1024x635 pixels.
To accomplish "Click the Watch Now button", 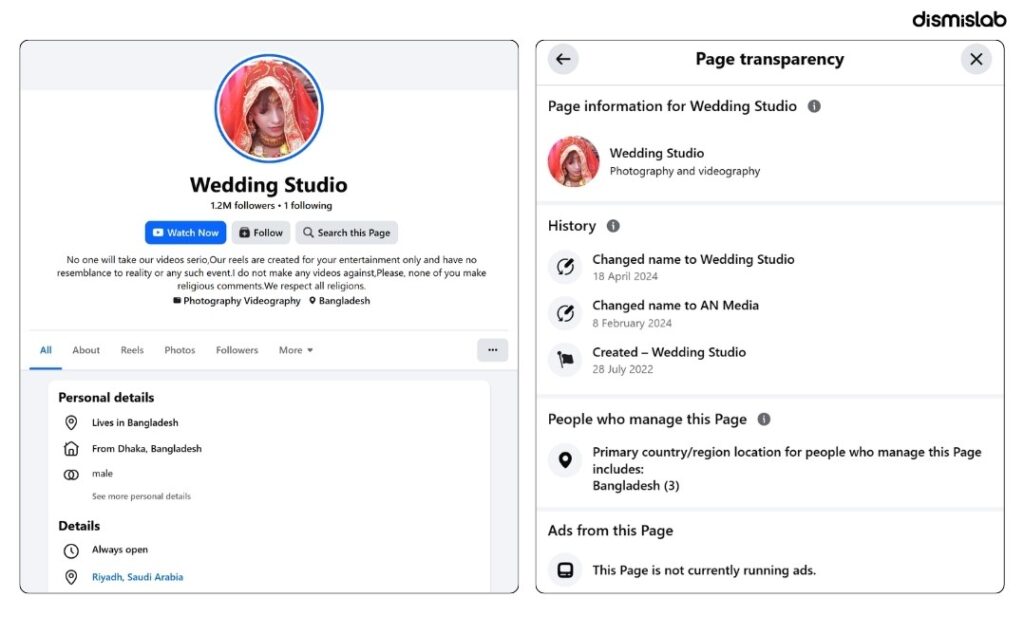I will pyautogui.click(x=185, y=233).
